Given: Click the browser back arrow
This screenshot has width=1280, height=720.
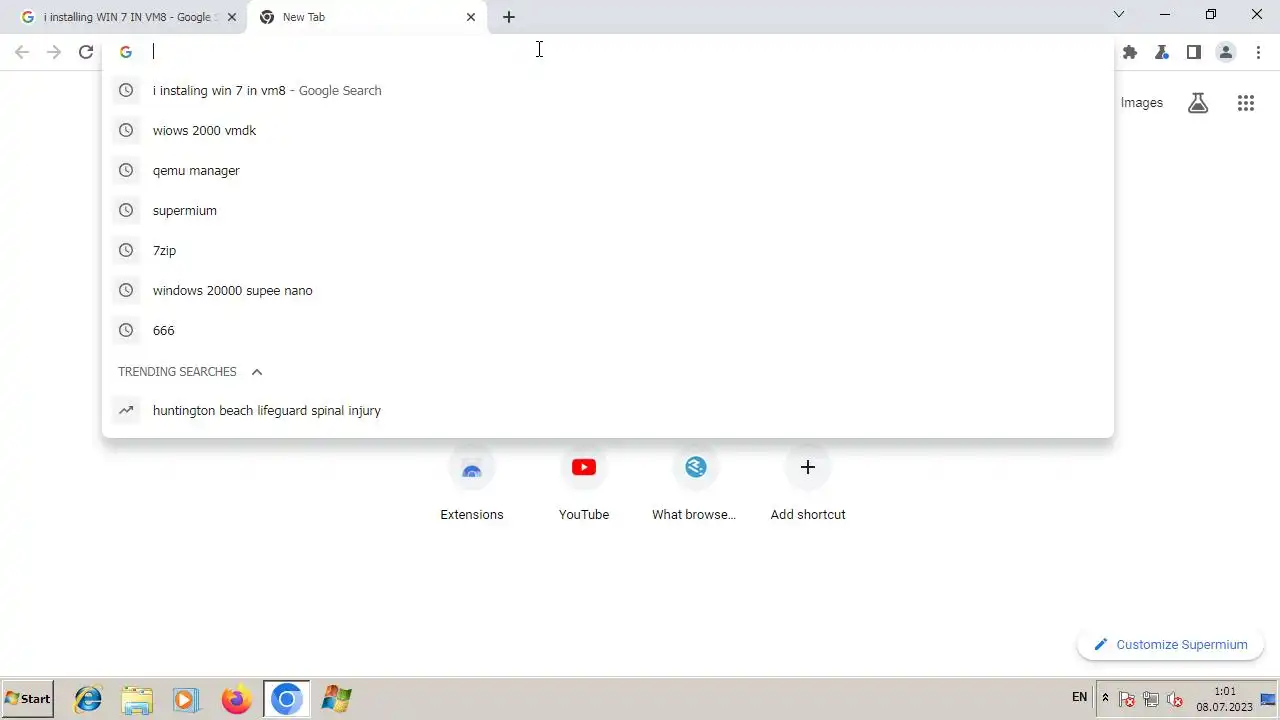Looking at the screenshot, I should click(x=22, y=52).
